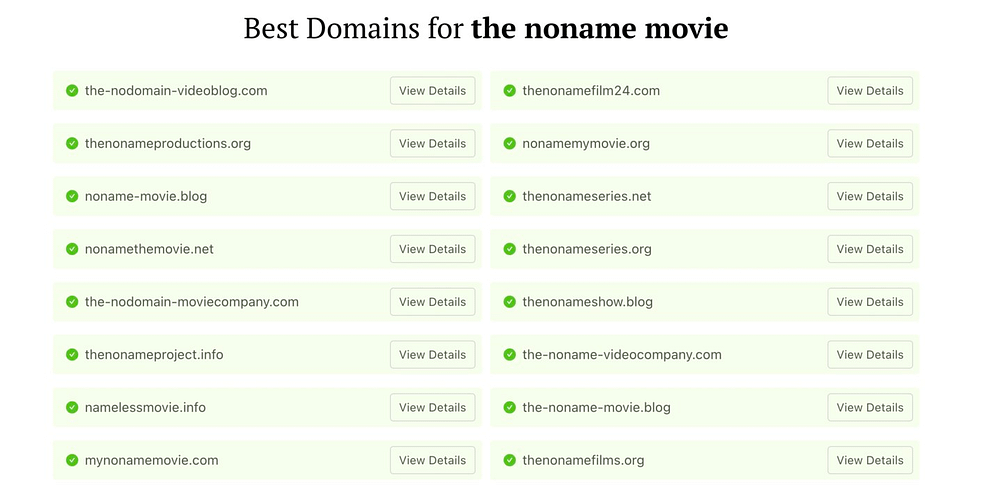Click check icon for mynonamemovie.com
The width and height of the screenshot is (993, 488).
tap(72, 461)
